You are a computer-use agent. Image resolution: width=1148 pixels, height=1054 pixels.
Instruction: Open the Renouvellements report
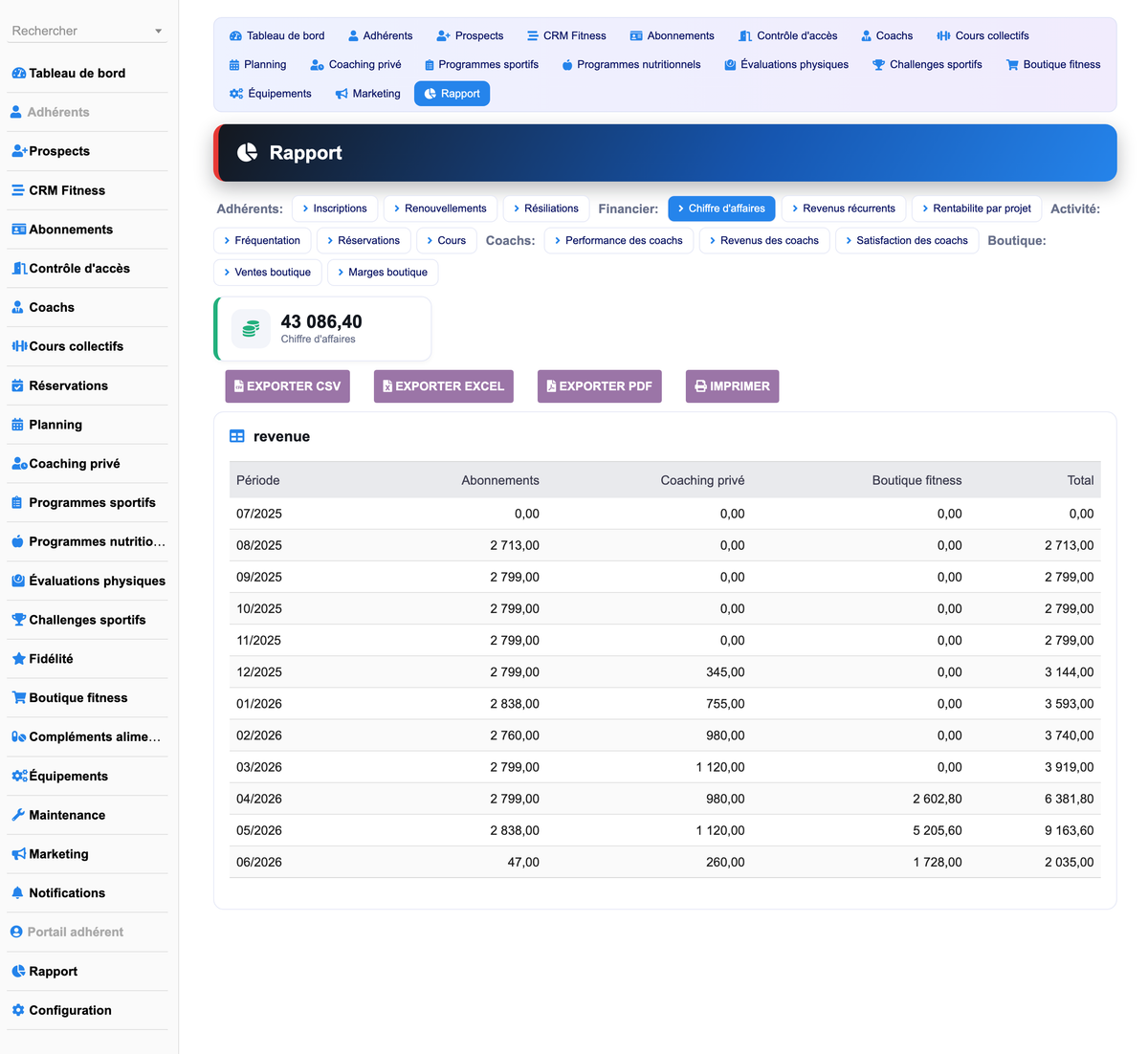point(440,209)
